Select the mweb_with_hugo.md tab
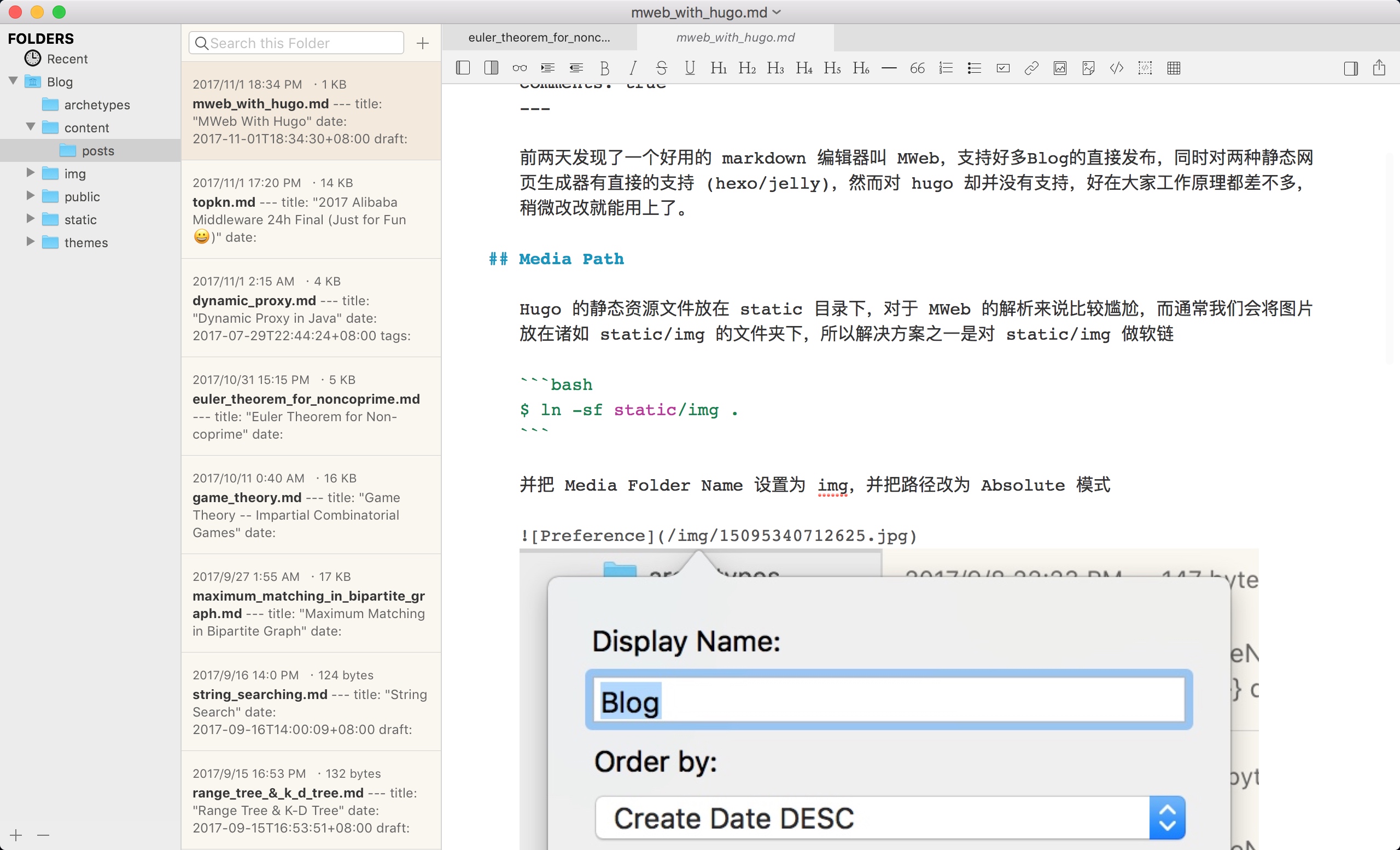The height and width of the screenshot is (850, 1400). [734, 38]
